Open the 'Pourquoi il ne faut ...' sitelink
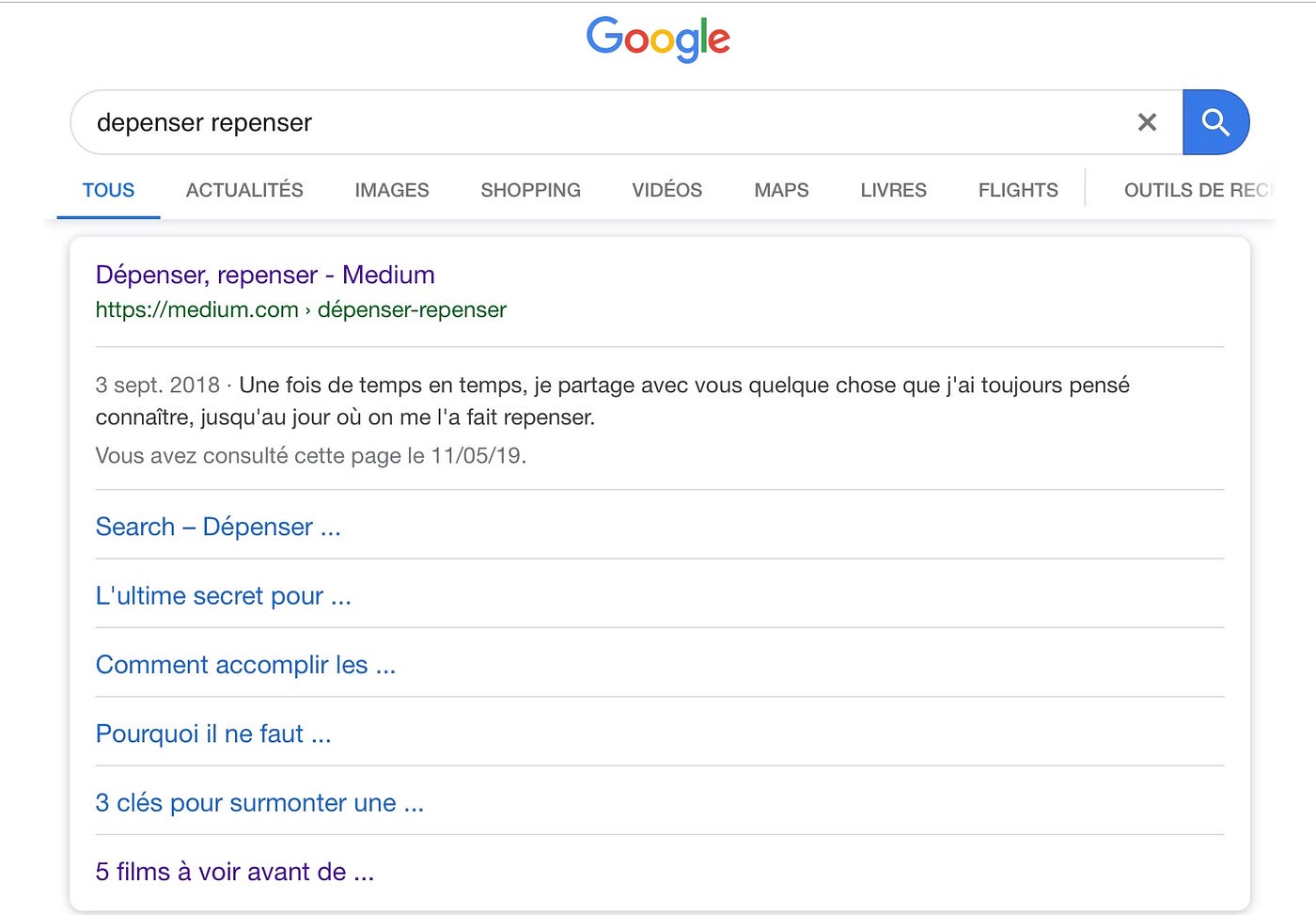1316x915 pixels. (213, 734)
